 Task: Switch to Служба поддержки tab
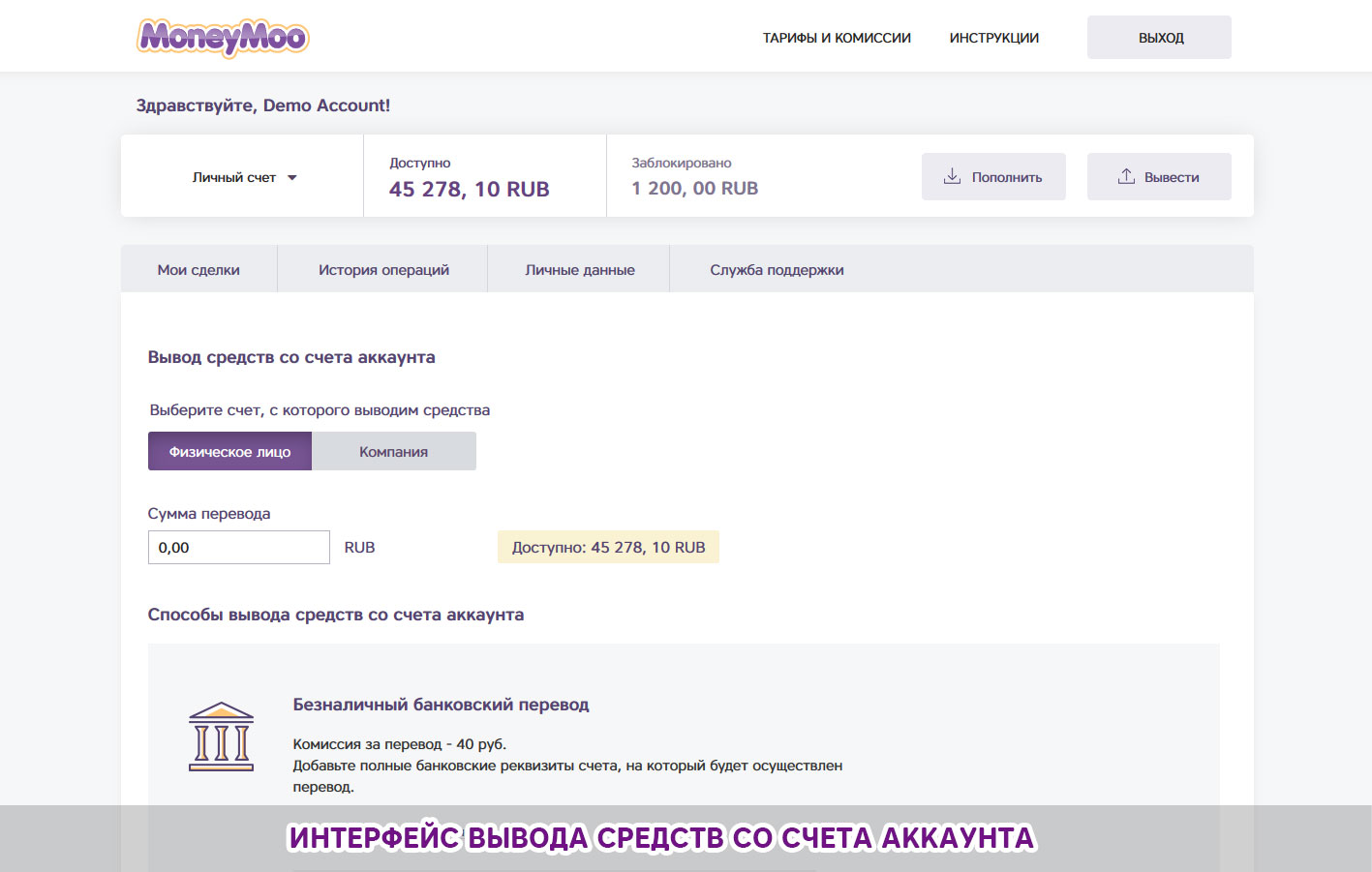tap(777, 269)
